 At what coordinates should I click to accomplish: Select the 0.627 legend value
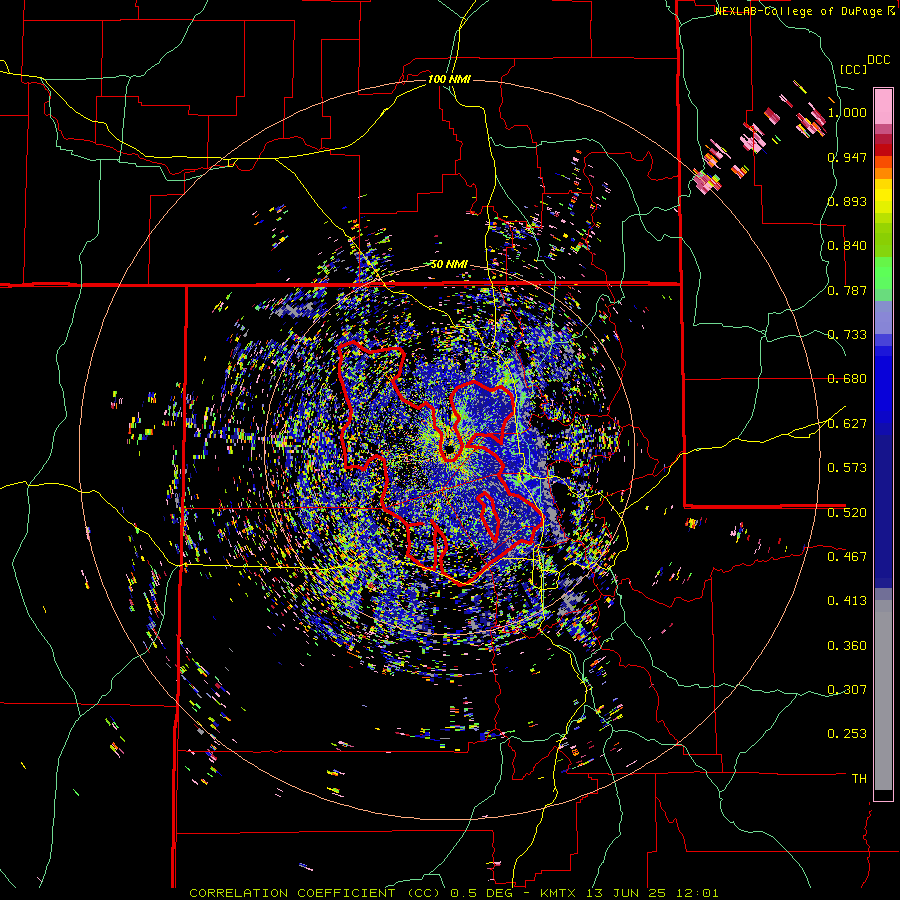pos(847,424)
